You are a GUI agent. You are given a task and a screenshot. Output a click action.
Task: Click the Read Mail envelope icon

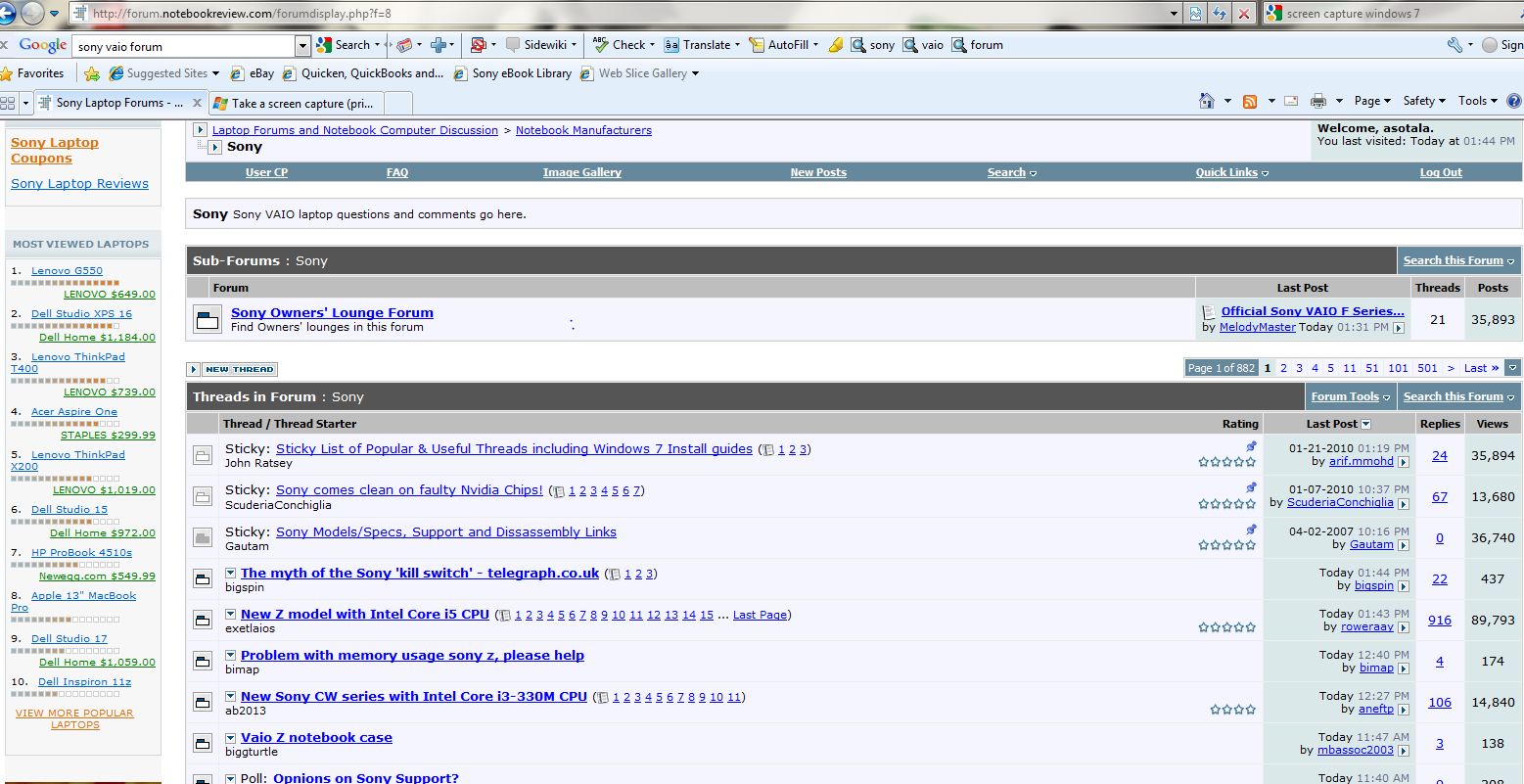tap(1291, 101)
